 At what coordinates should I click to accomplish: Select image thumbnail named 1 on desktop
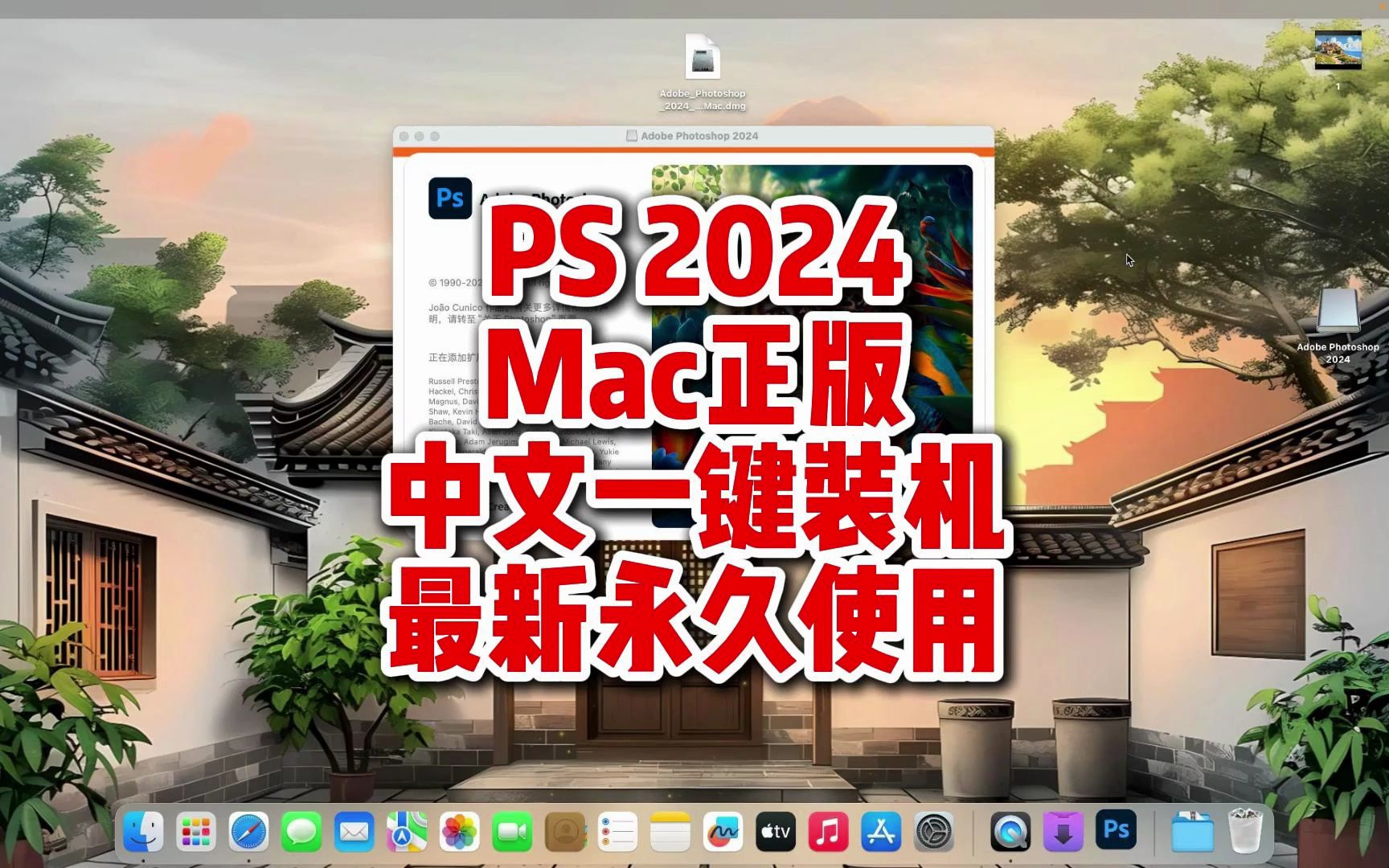(x=1338, y=50)
